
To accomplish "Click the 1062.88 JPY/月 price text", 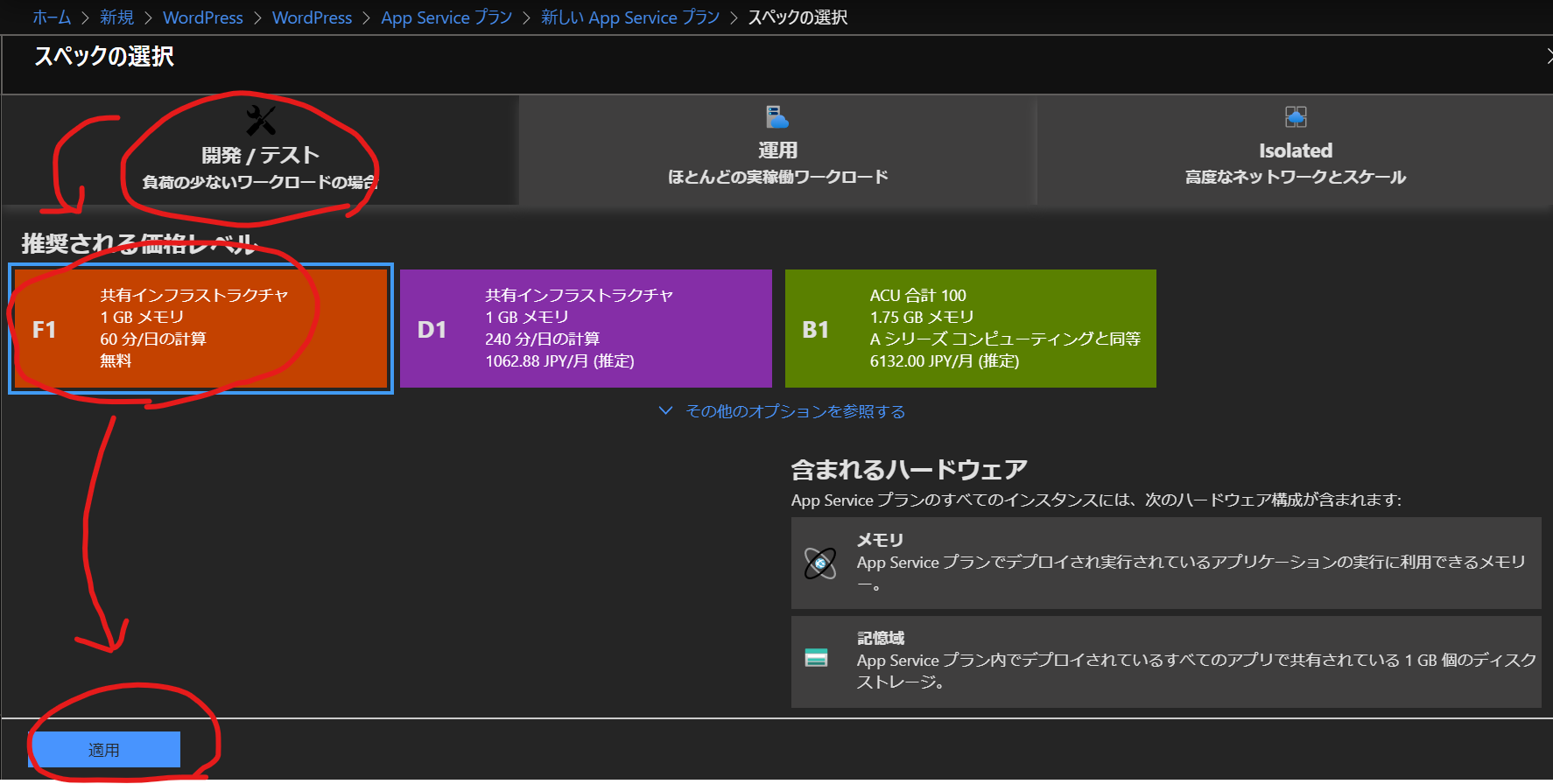I will [x=560, y=360].
